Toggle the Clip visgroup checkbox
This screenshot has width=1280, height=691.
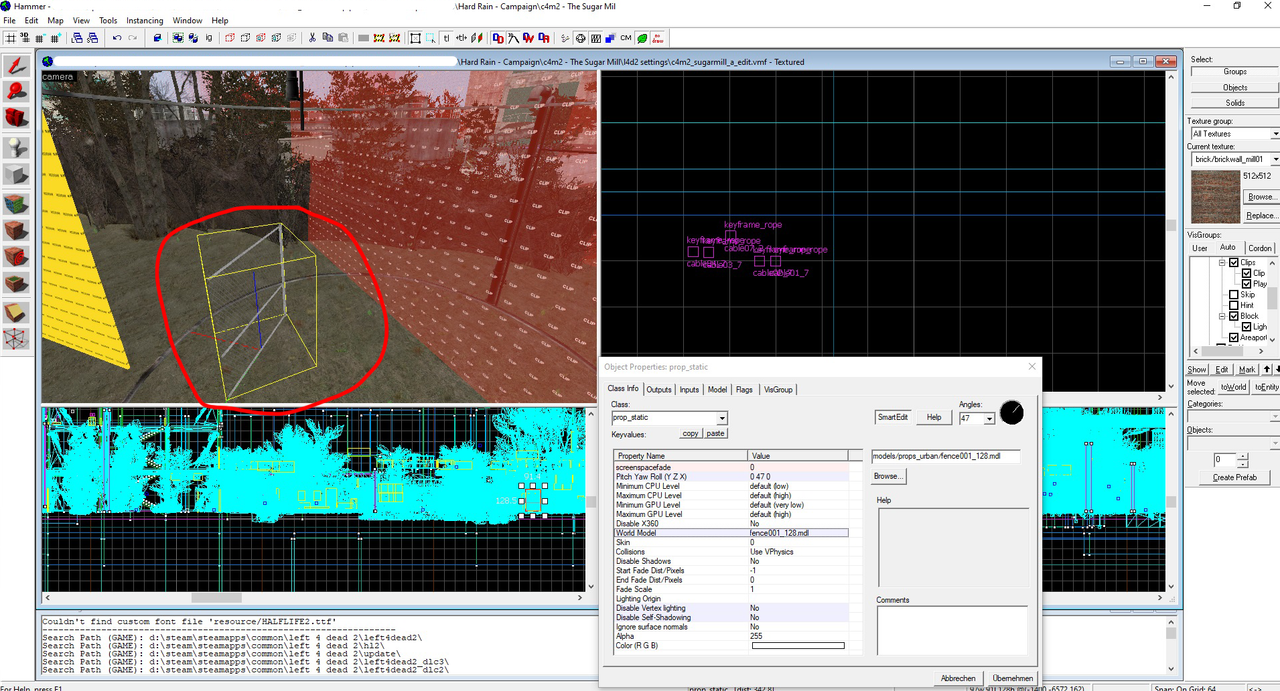coord(1246,273)
